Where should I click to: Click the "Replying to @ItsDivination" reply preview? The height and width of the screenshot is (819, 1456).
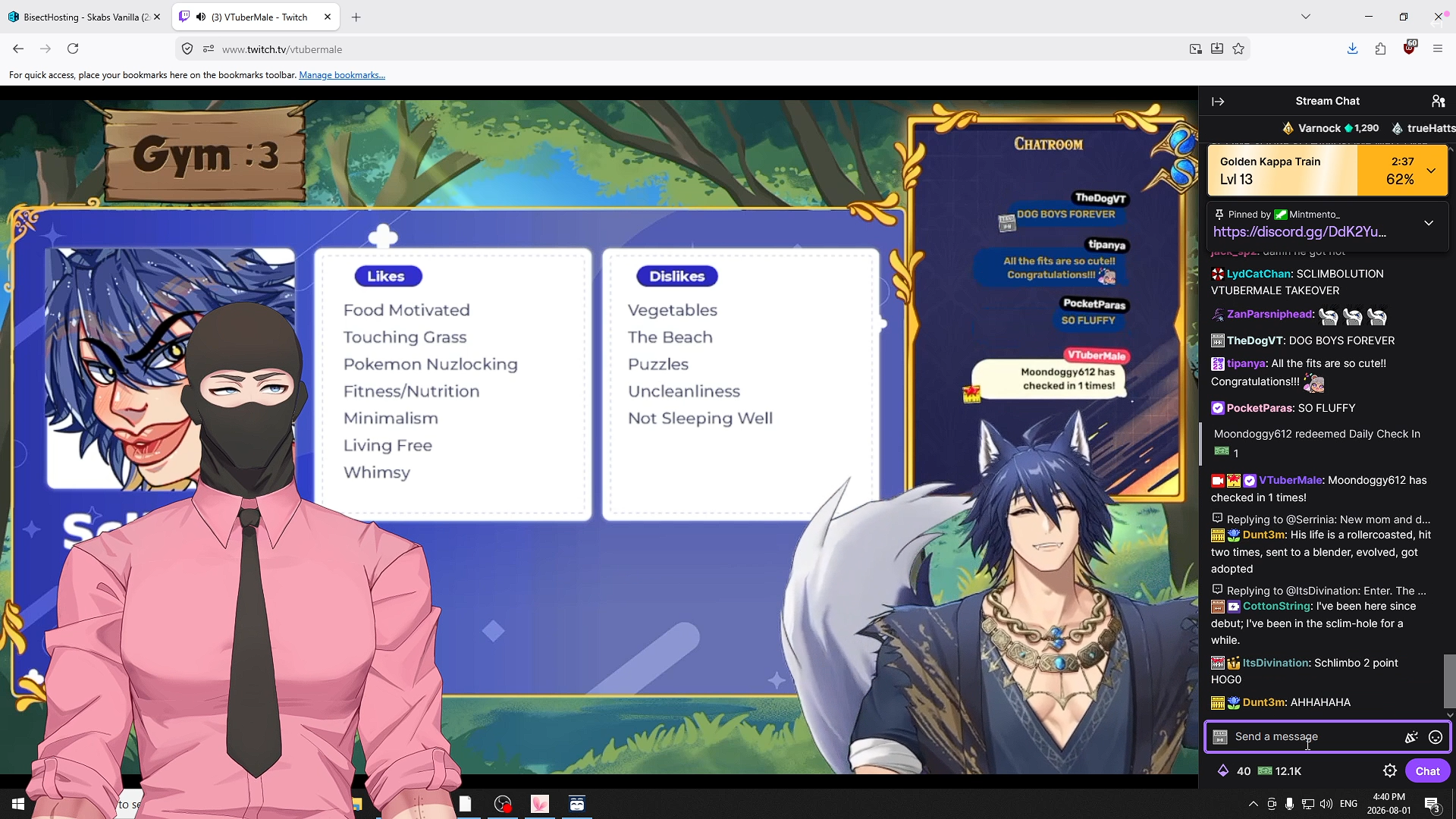coord(1319,591)
